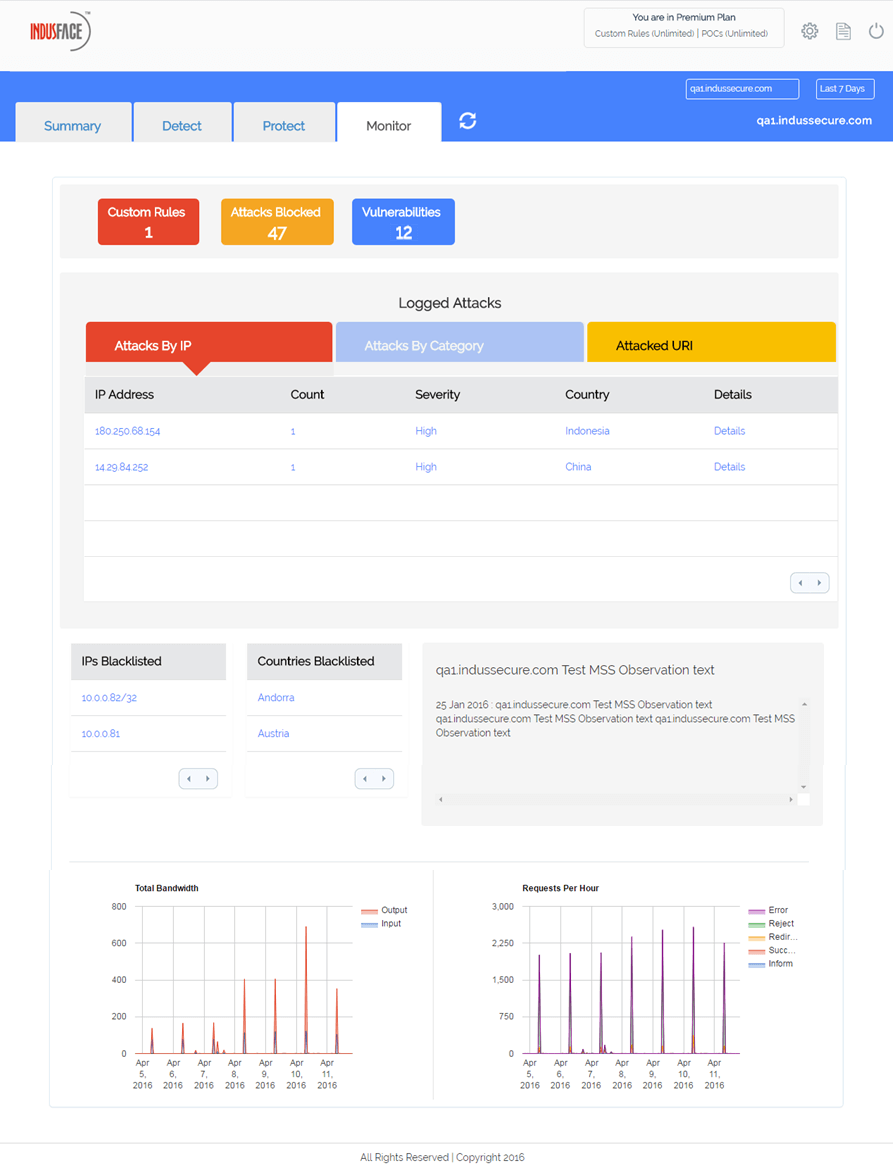
Task: Click the Indusface logo
Action: click(x=60, y=31)
